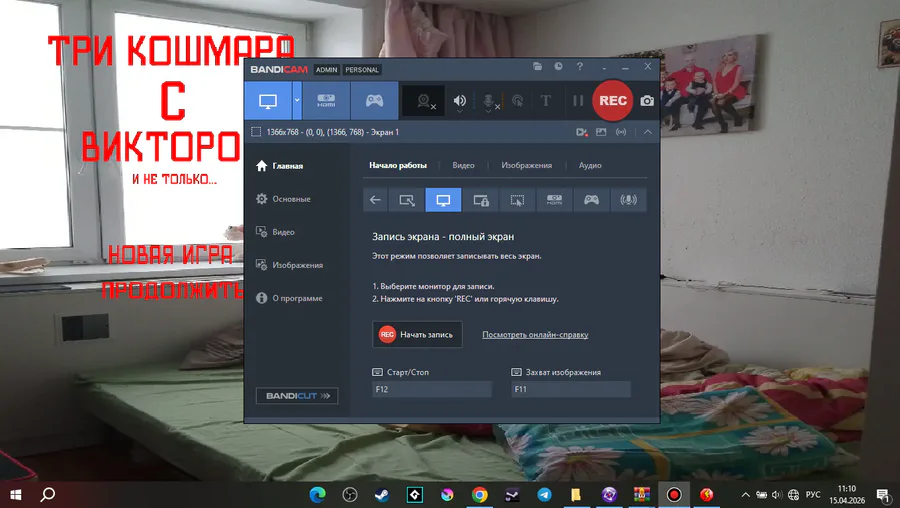This screenshot has height=508, width=900.
Task: Switch to the Начало работы tab
Action: click(x=398, y=165)
